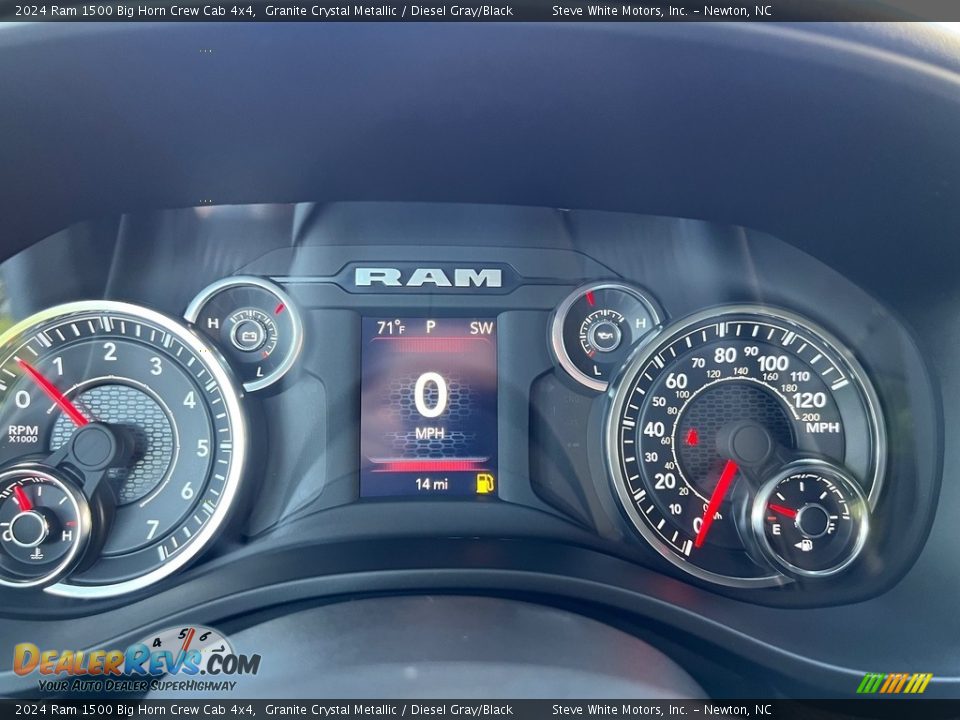Click the RAM logo badge
This screenshot has height=720, width=960.
click(x=428, y=277)
